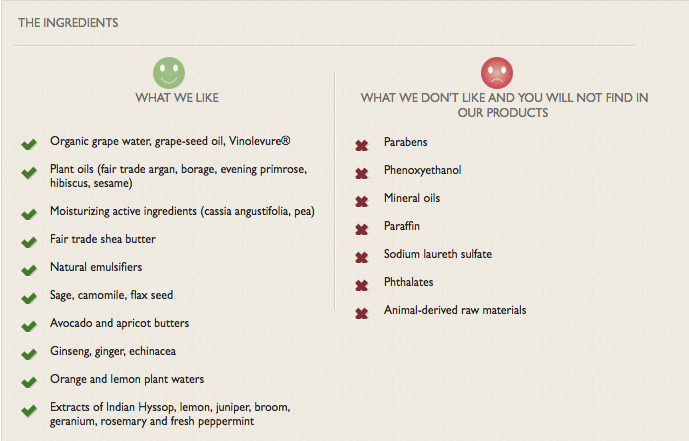This screenshot has width=689, height=441.
Task: Click the green smiley face icon
Action: click(x=169, y=73)
